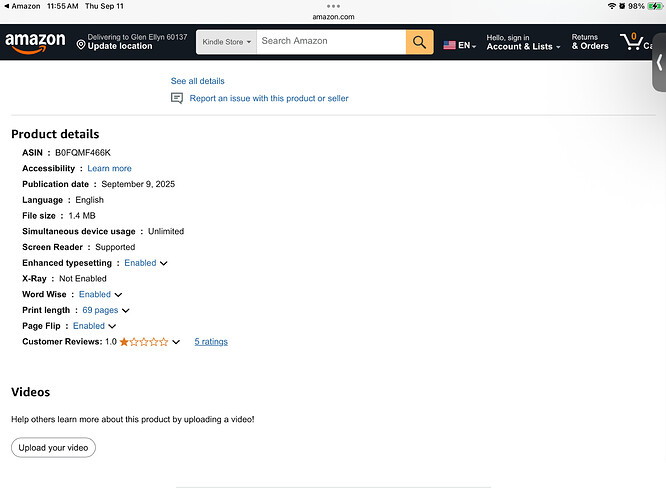Screen dimensions: 666x500
Task: Click the See all details link
Action: click(197, 81)
